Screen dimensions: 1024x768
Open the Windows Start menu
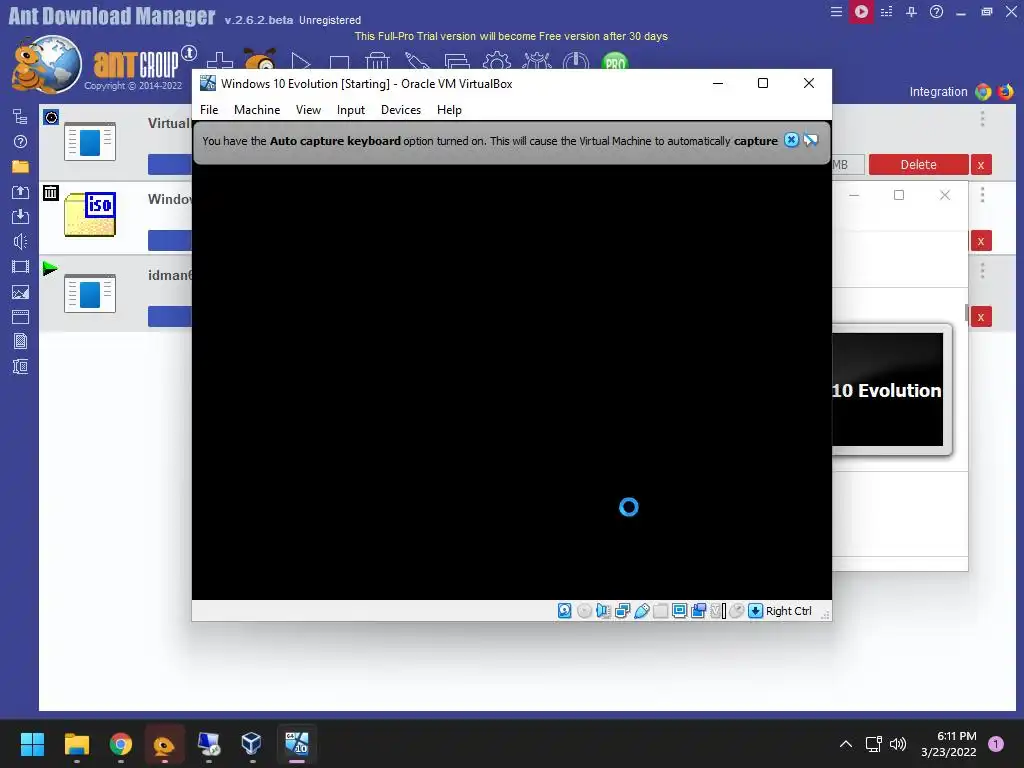click(x=32, y=744)
